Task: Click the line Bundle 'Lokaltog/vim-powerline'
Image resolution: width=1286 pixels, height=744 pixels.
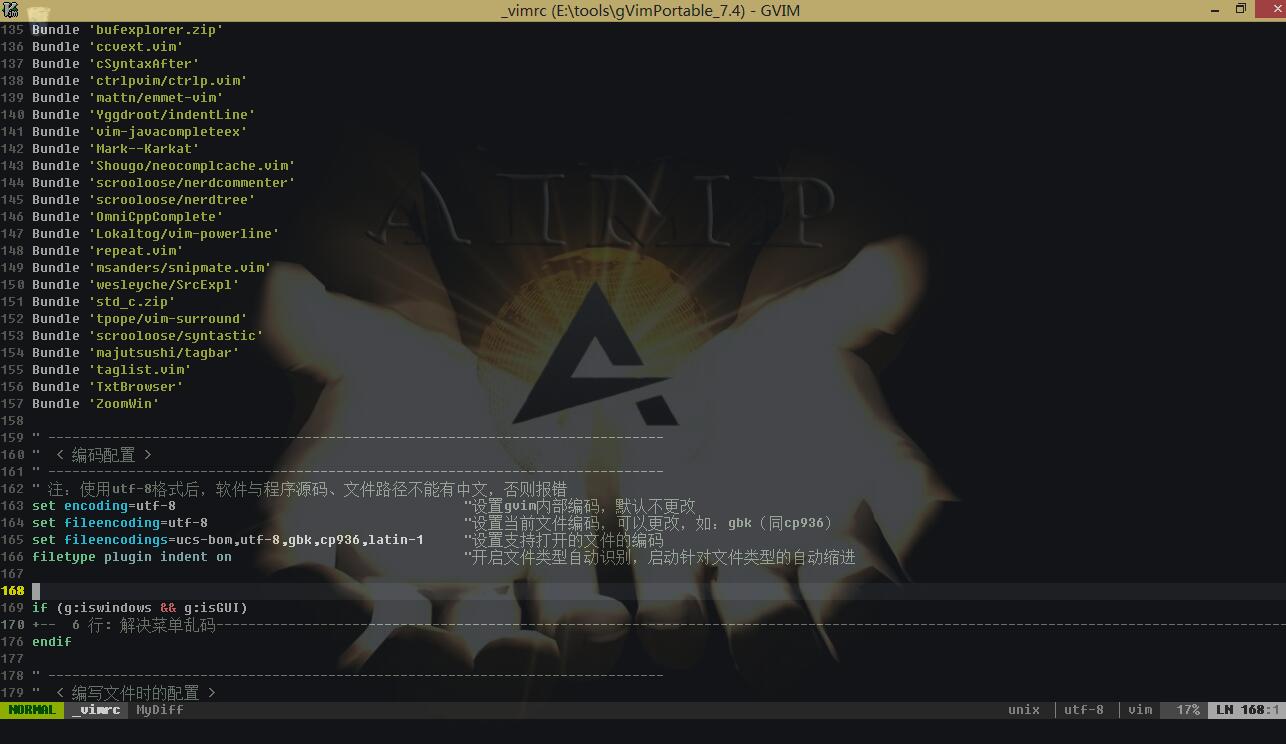Action: pyautogui.click(x=156, y=234)
